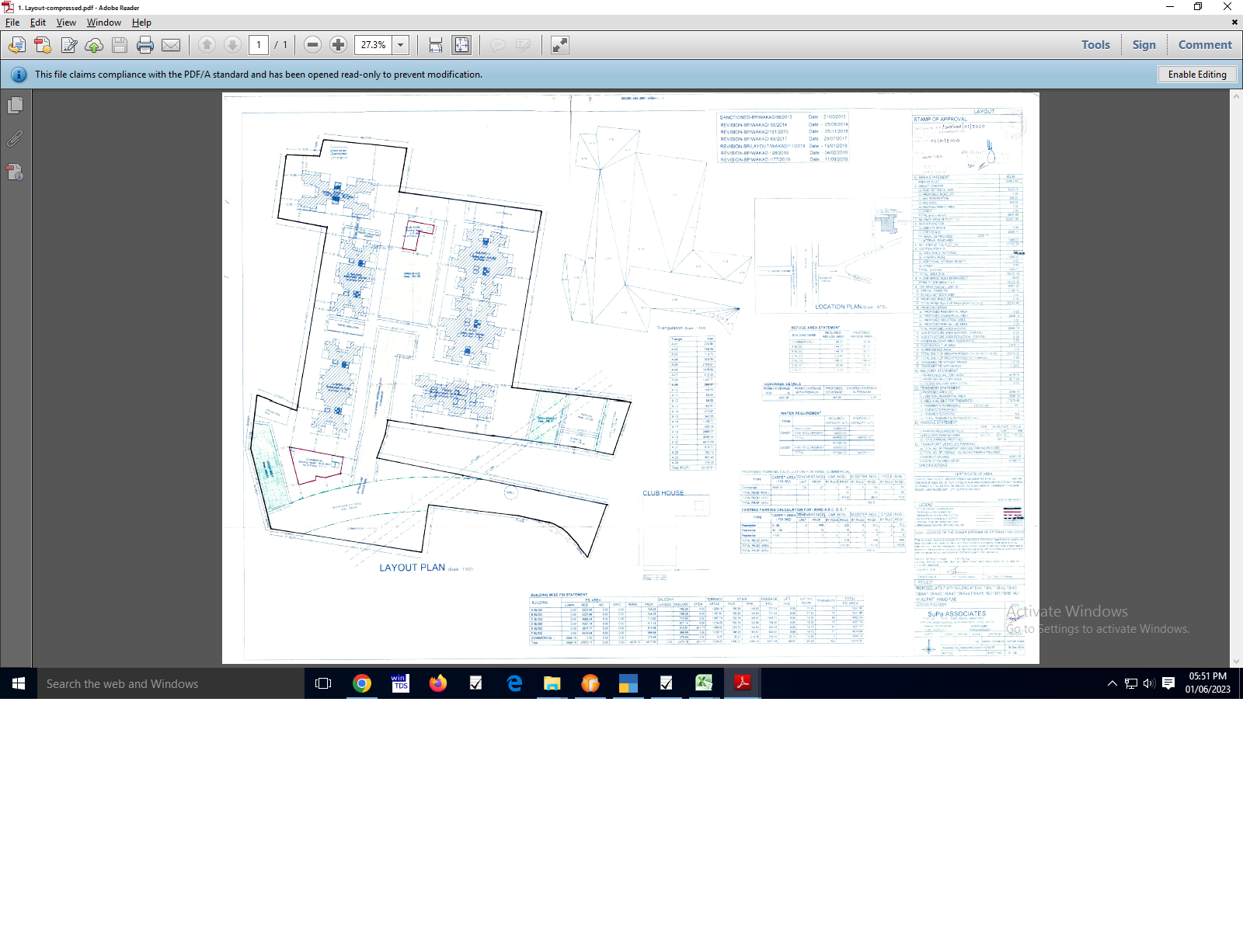Open the Window menu
The height and width of the screenshot is (952, 1243).
click(x=103, y=23)
